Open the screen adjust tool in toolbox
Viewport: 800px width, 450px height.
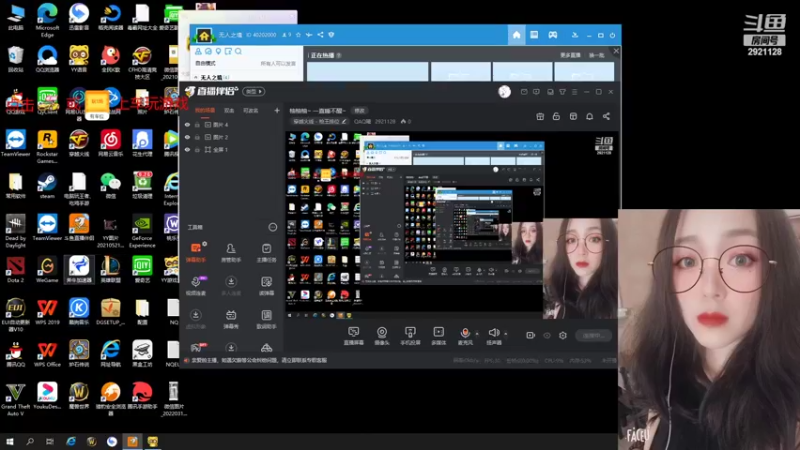[x=266, y=285]
